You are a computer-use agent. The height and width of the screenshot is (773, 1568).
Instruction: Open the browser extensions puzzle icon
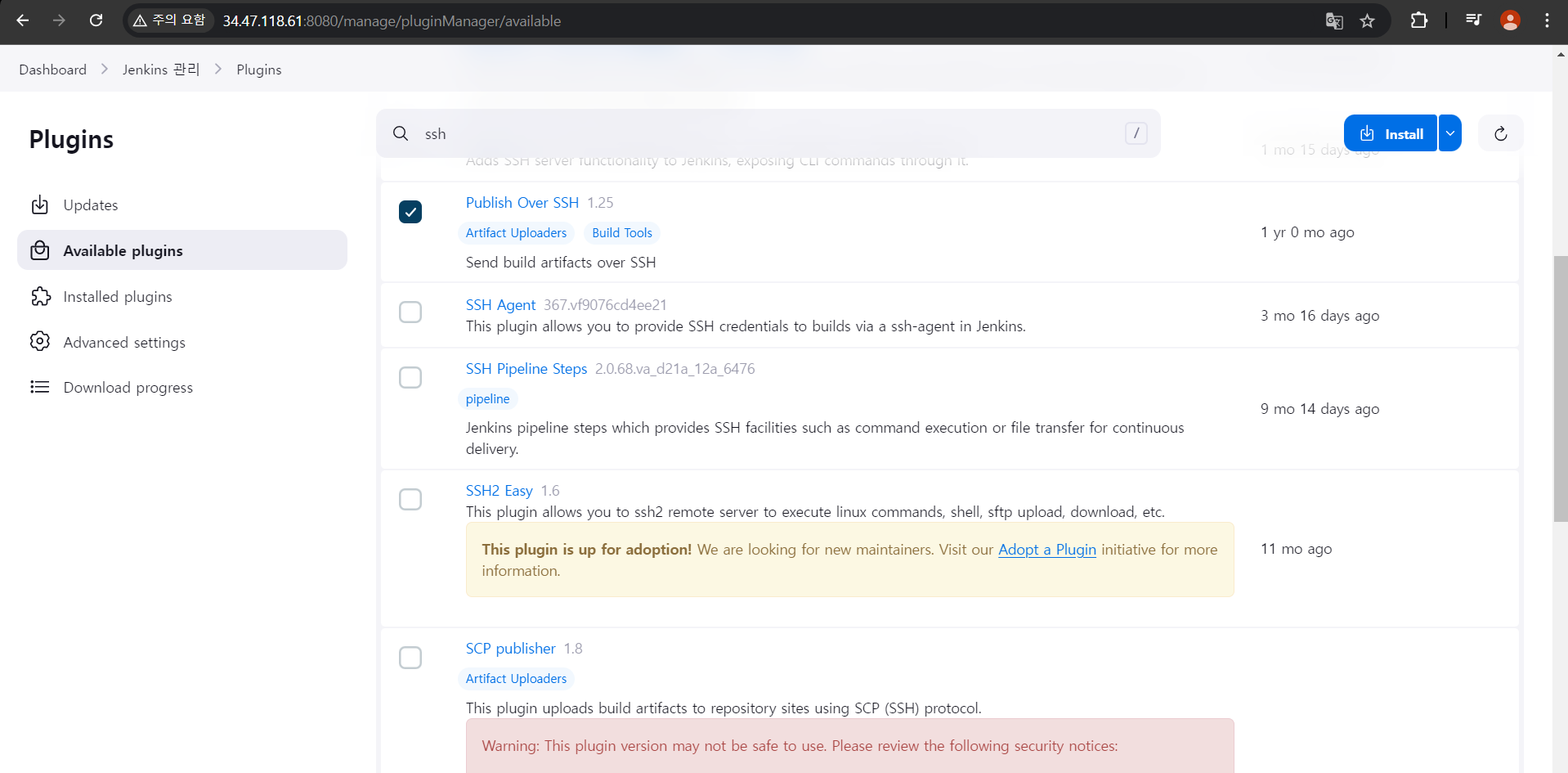[1419, 20]
